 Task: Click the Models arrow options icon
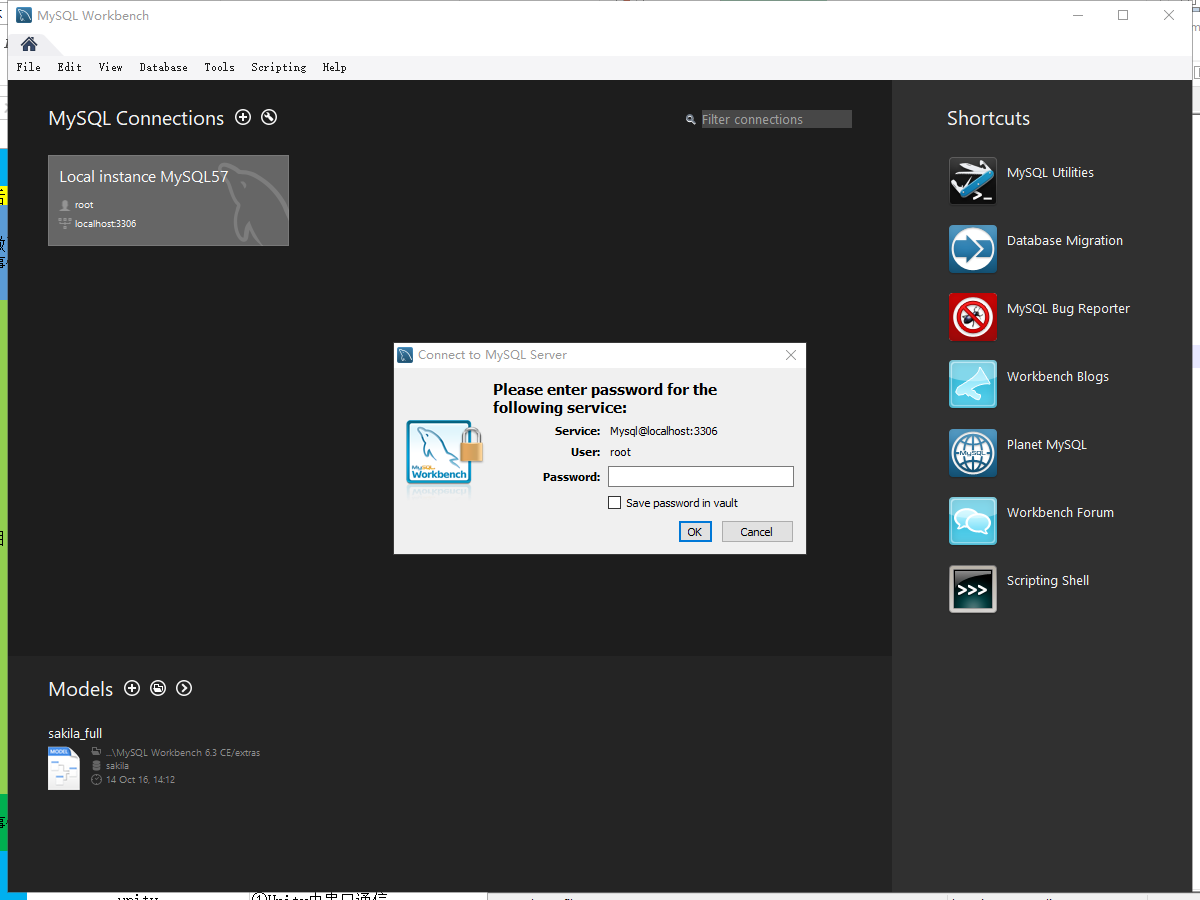(x=184, y=688)
